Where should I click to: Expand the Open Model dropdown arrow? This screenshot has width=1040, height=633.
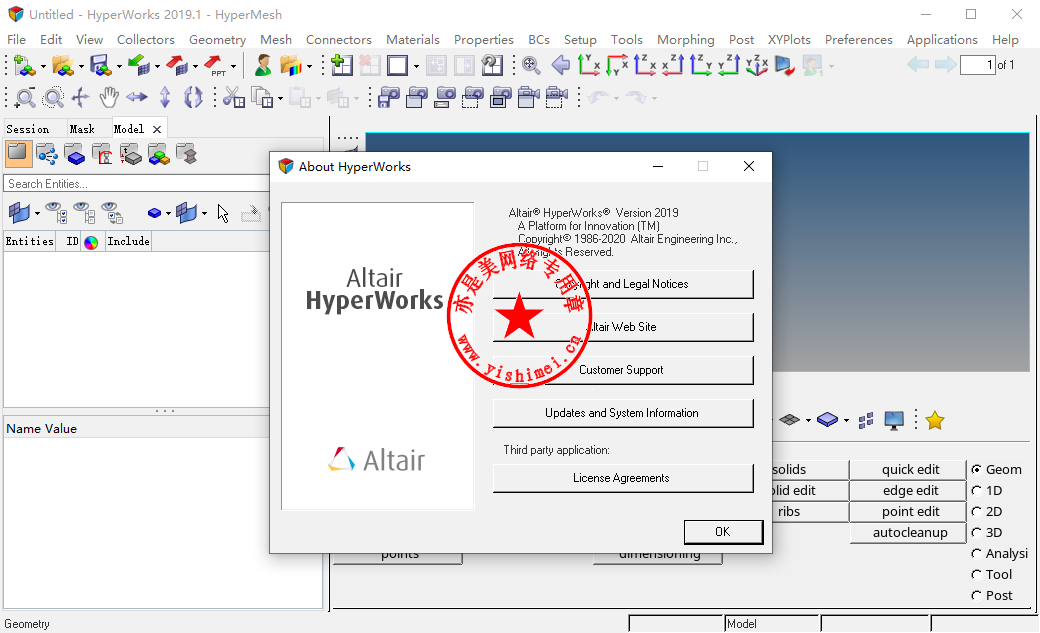81,66
